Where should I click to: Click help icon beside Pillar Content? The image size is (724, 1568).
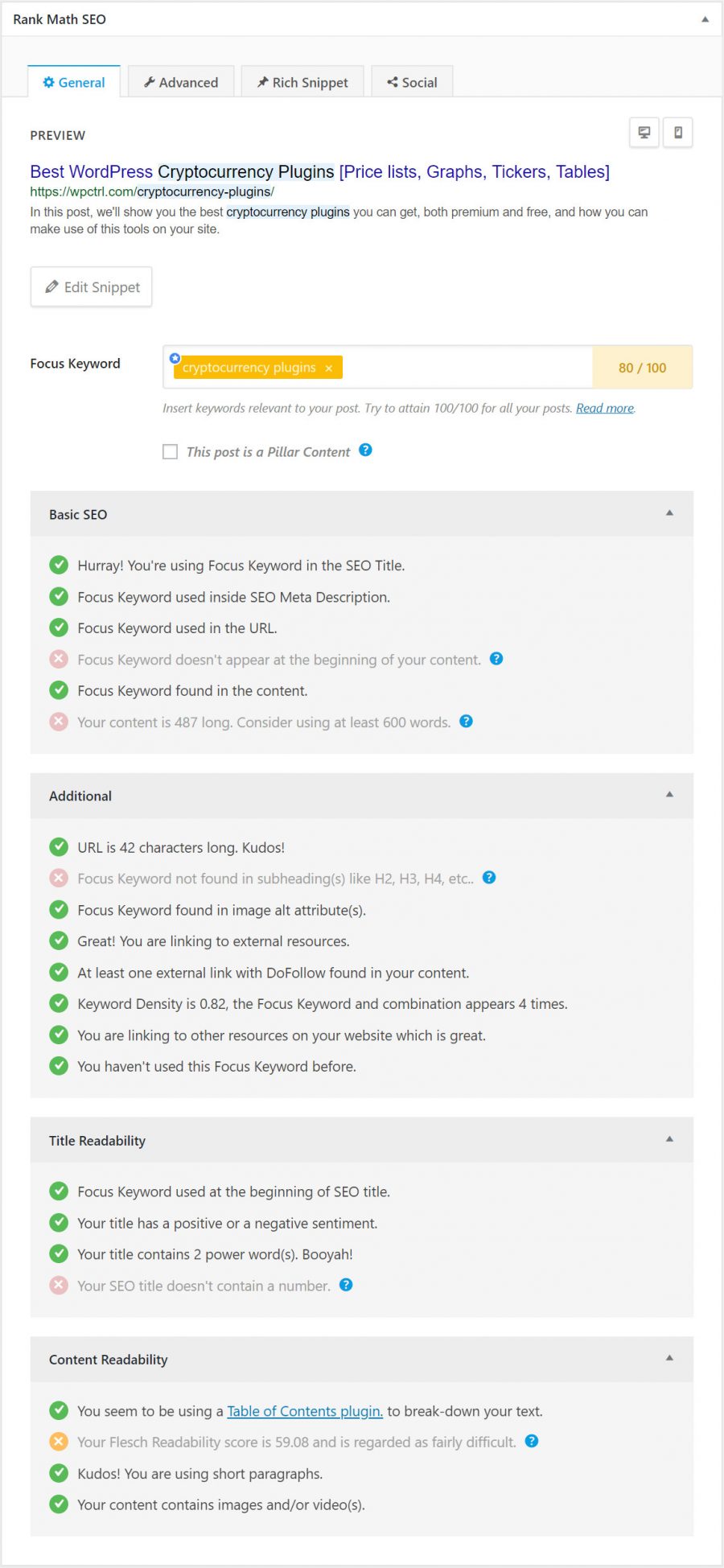click(365, 451)
